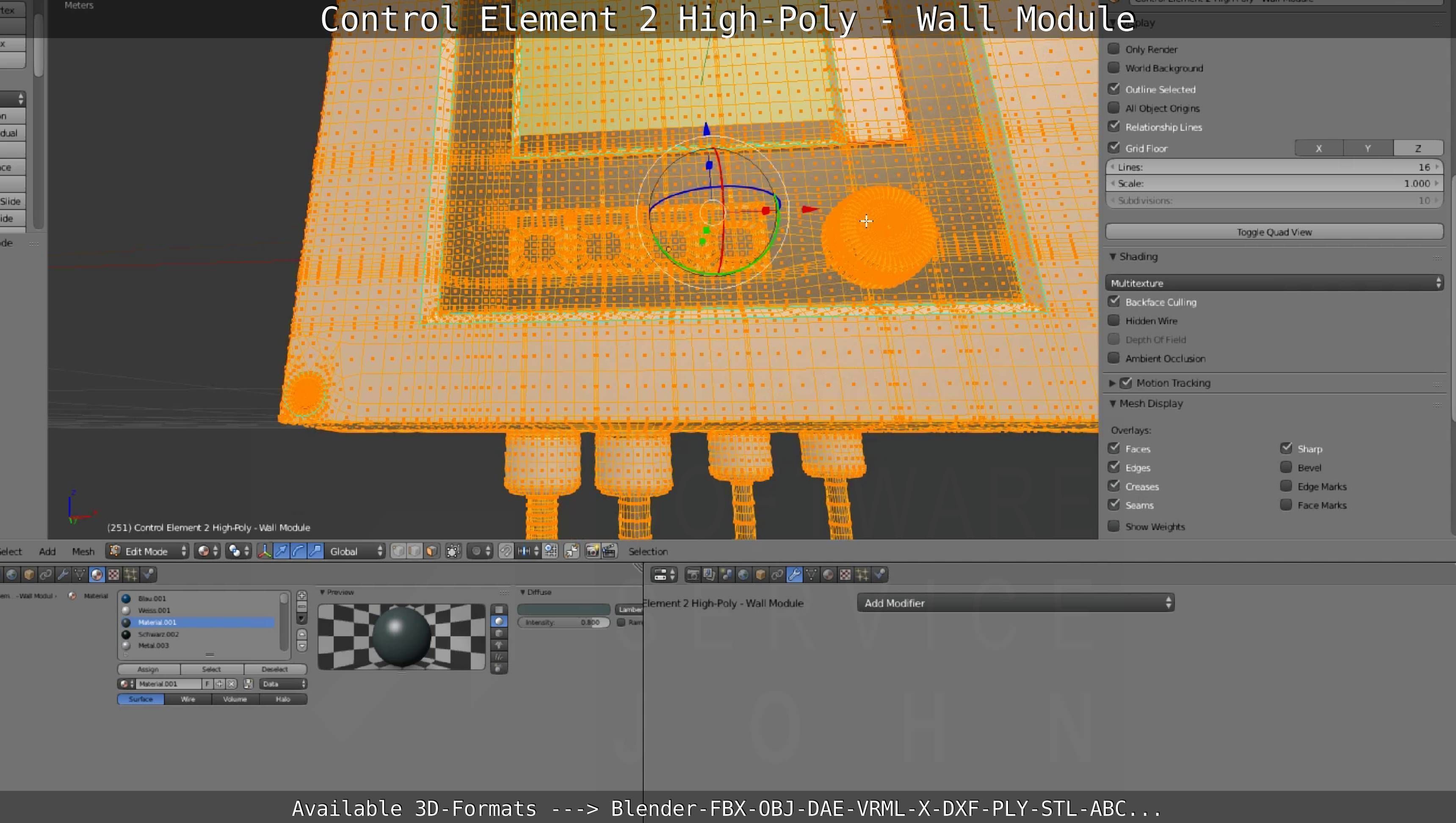
Task: Open the Edit Mode dropdown
Action: (147, 551)
